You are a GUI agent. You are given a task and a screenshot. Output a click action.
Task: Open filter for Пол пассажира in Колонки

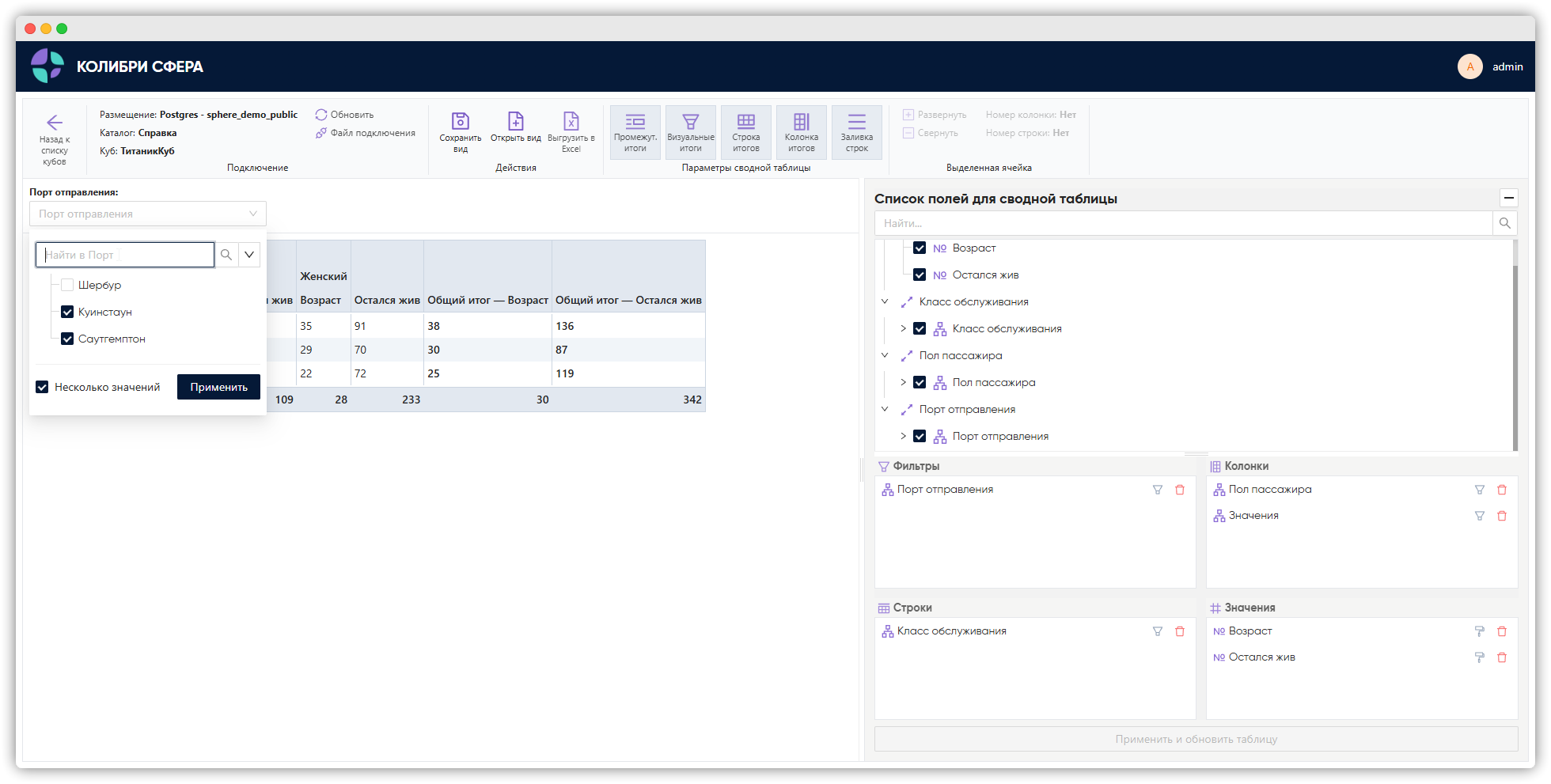pyautogui.click(x=1480, y=490)
